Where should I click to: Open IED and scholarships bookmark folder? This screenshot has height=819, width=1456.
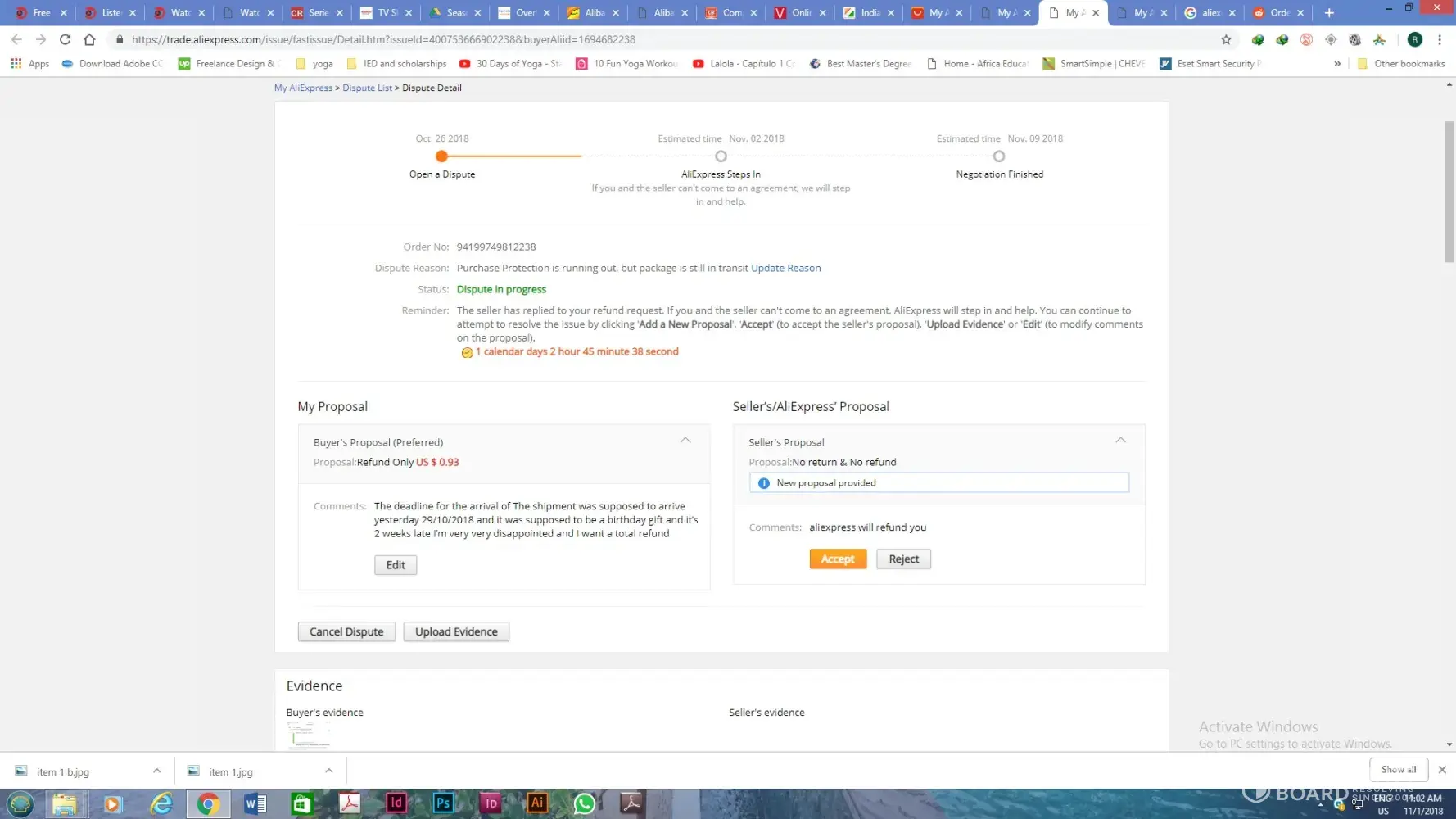tap(396, 63)
